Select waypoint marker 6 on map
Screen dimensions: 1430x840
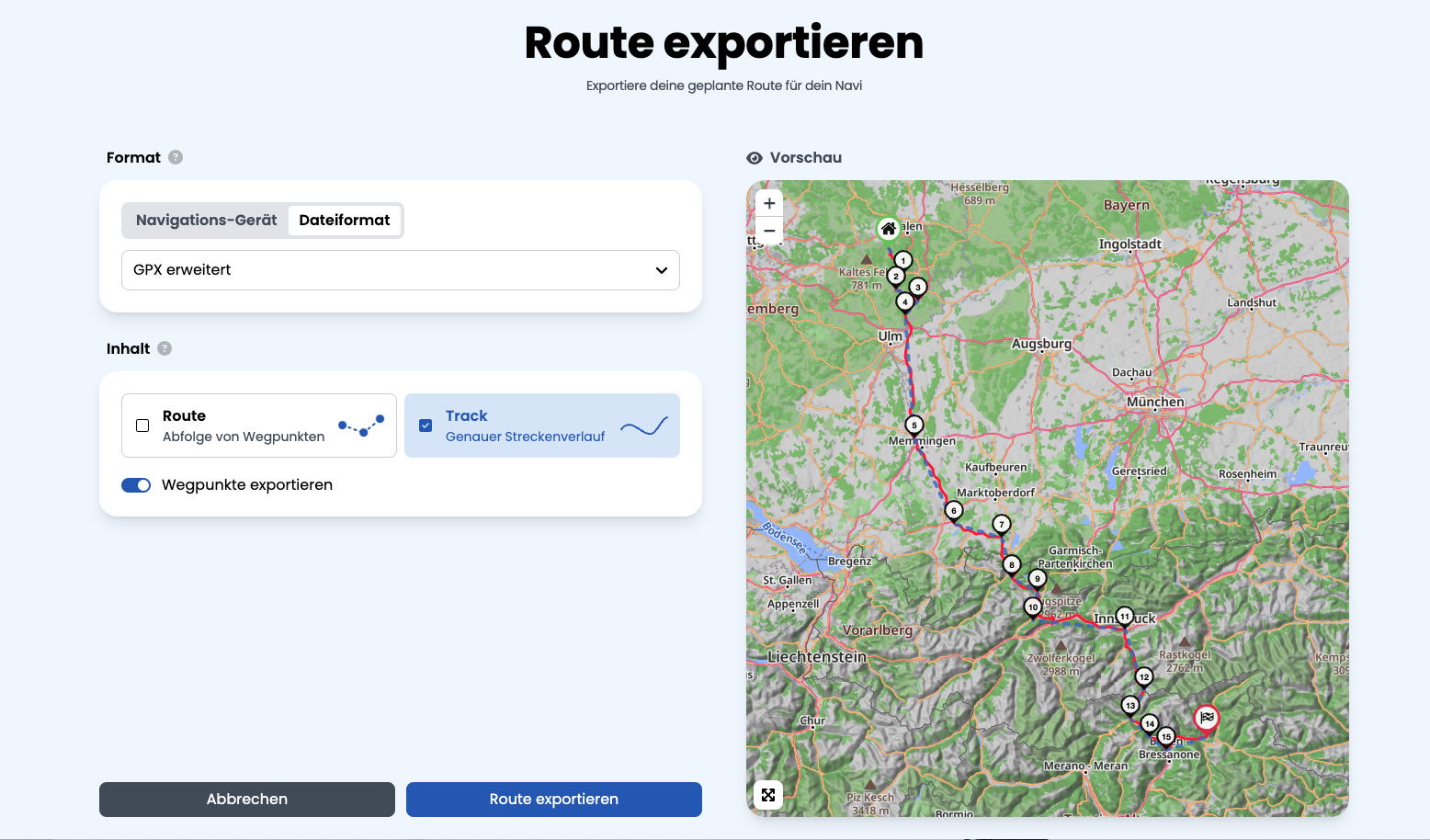(x=954, y=511)
